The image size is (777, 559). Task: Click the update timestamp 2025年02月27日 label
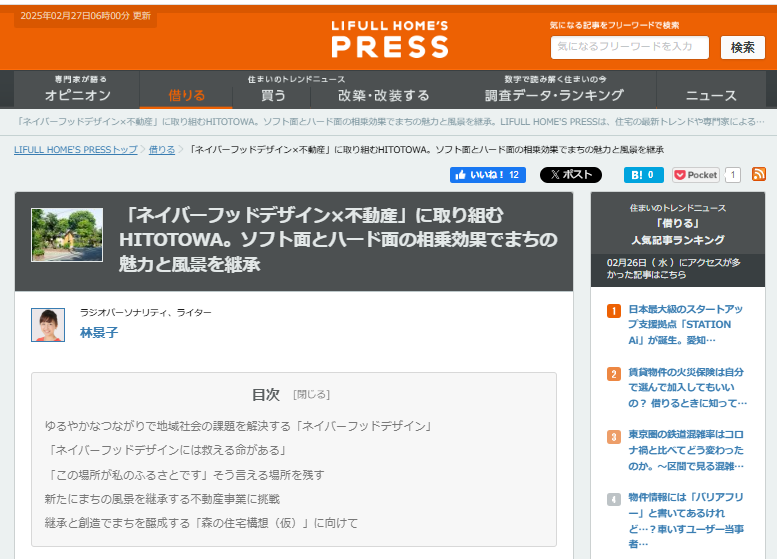click(x=85, y=16)
